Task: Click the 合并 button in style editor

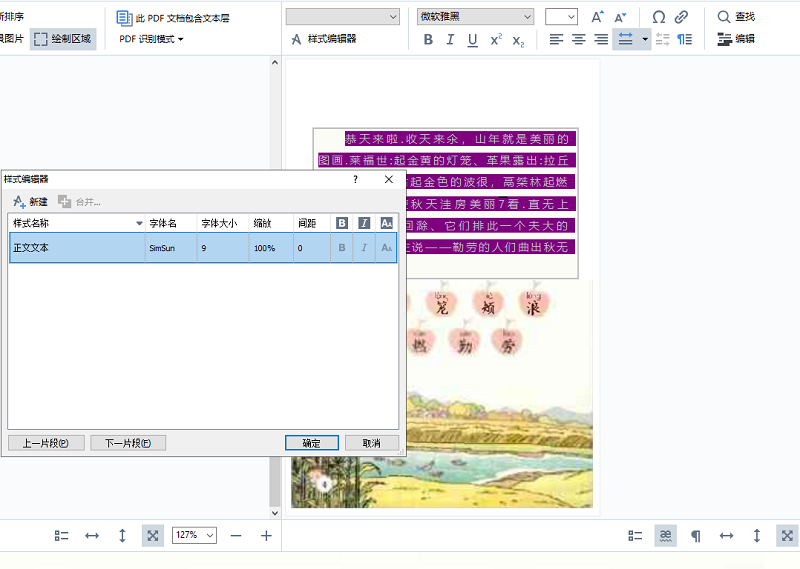Action: coord(79,202)
